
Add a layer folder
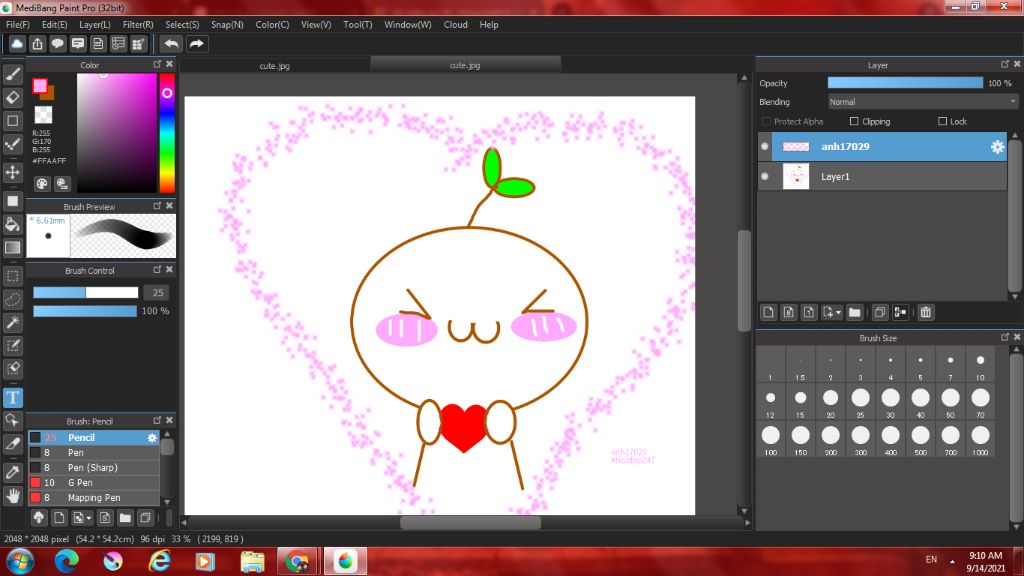(x=854, y=312)
